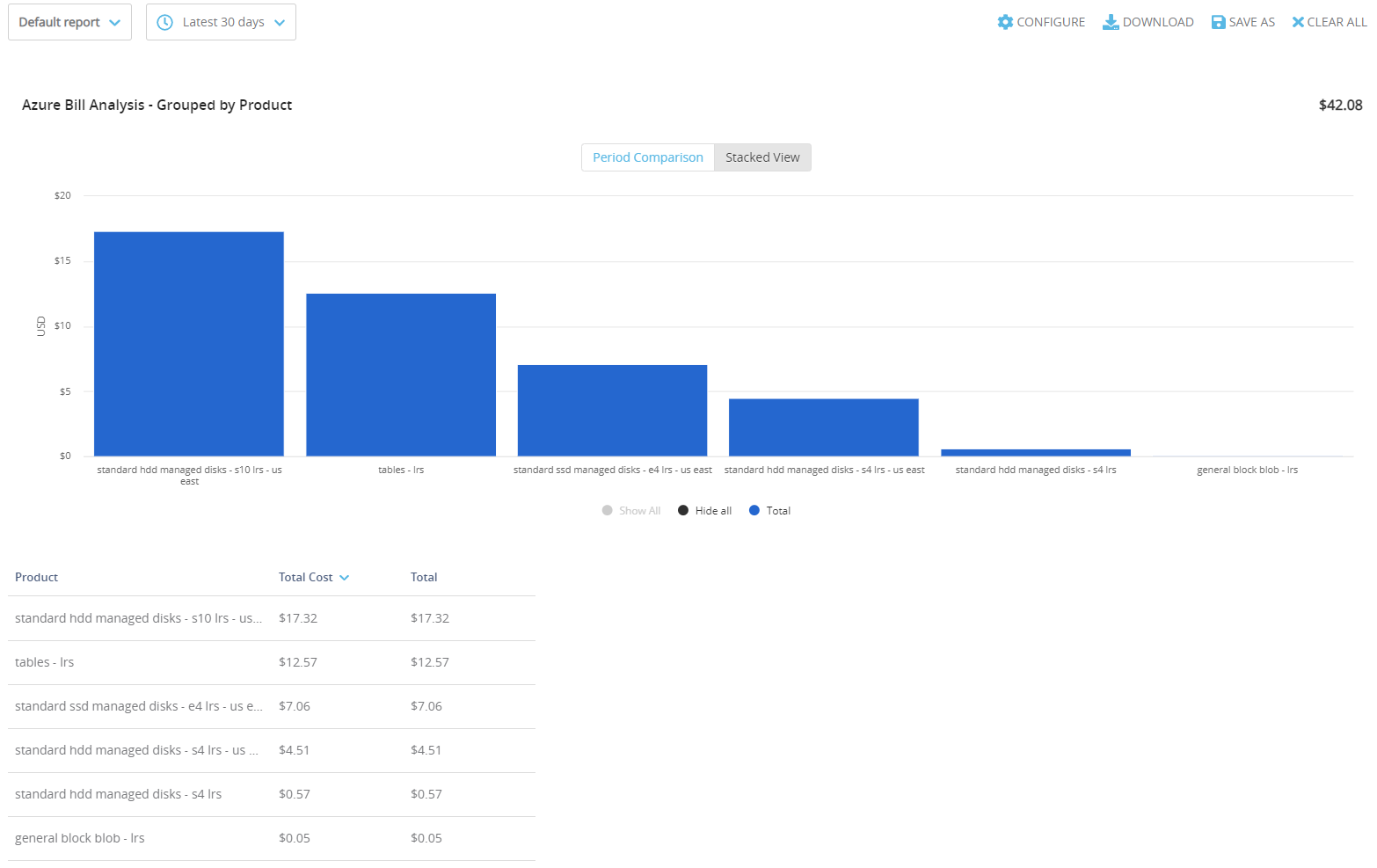Image resolution: width=1377 pixels, height=868 pixels.
Task: Click the $0.57 Total cell
Action: [x=426, y=795]
